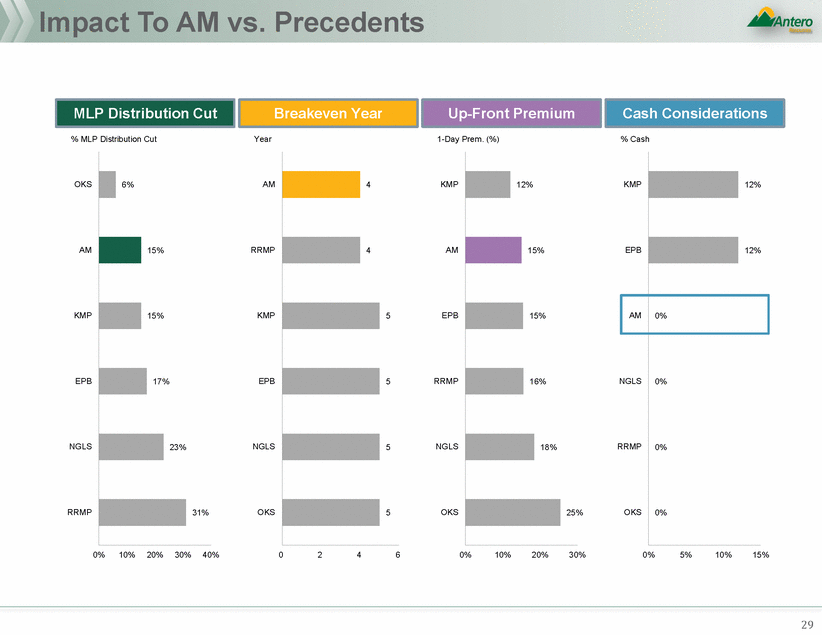Select the RRMP breakeven year bar
Viewport: 822px width, 635px height.
pyautogui.click(x=320, y=250)
